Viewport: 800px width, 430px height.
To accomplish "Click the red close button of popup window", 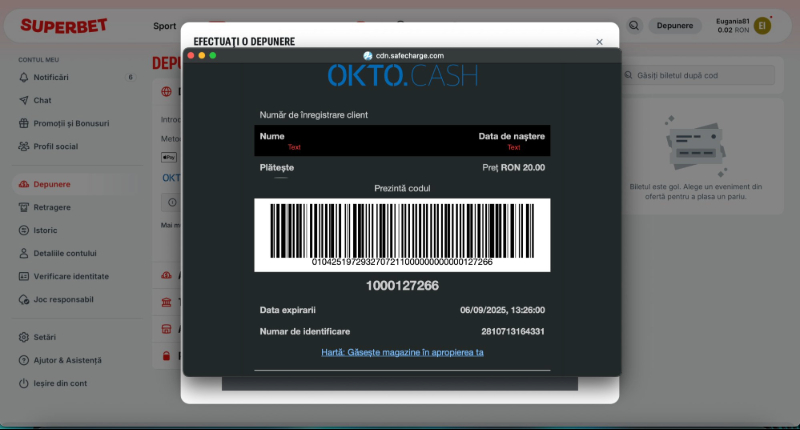I will coord(191,55).
